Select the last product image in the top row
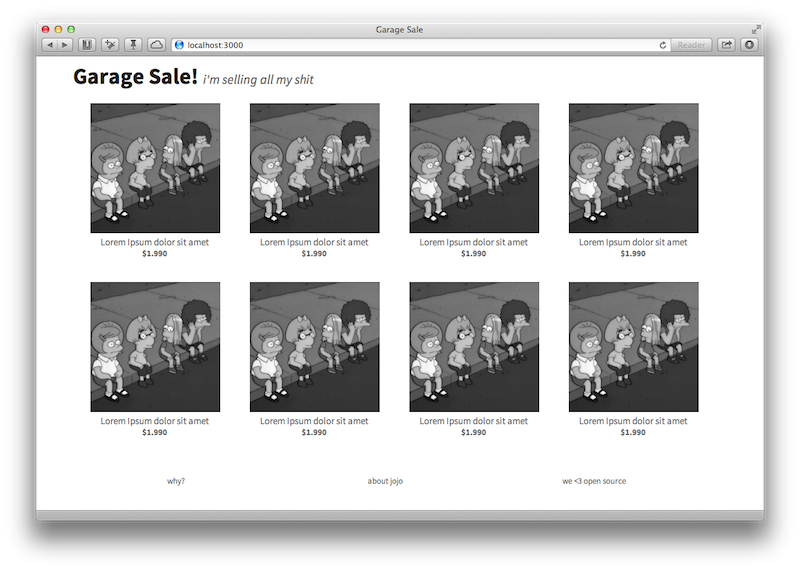Viewport: 800px width, 571px height. [633, 168]
